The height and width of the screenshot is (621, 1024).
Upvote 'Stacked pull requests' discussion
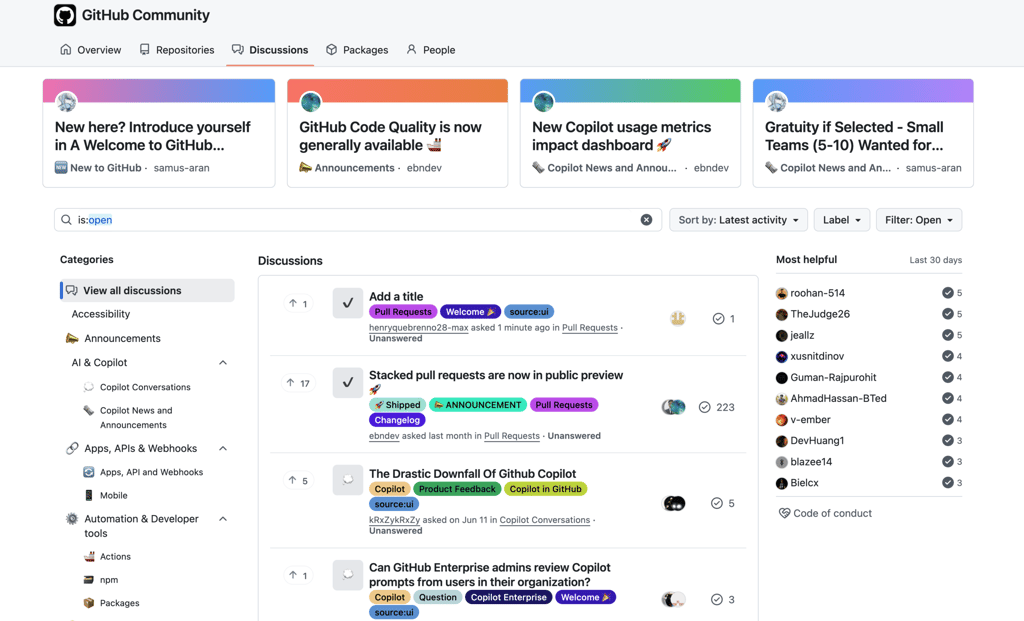(x=298, y=383)
